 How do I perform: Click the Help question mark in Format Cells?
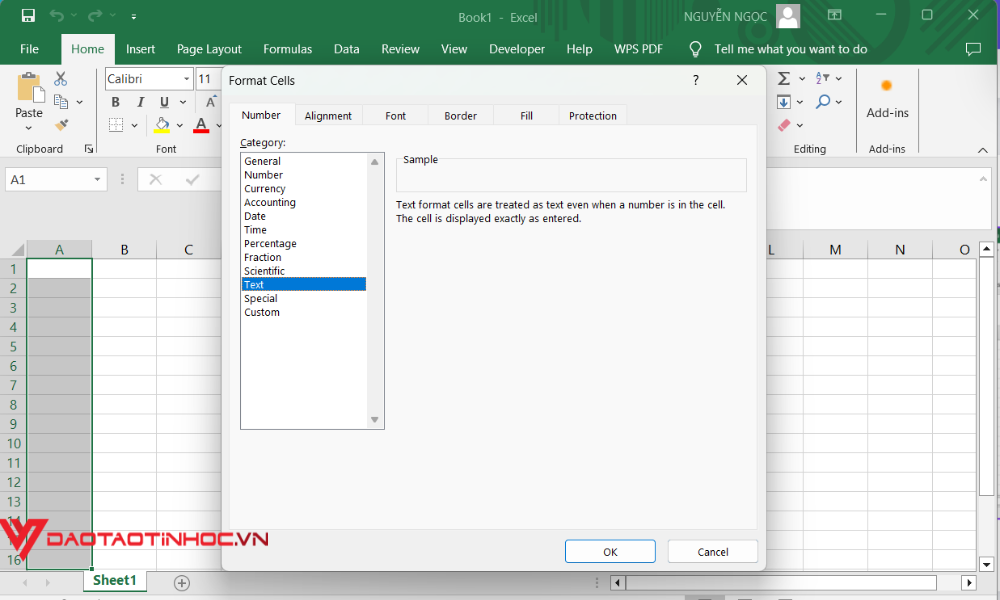pos(696,80)
